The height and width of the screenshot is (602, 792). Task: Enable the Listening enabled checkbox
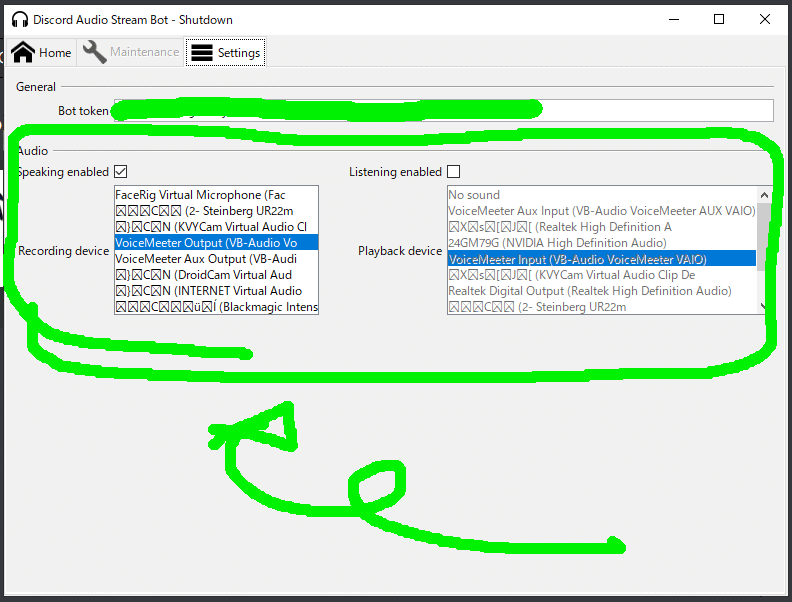point(454,172)
